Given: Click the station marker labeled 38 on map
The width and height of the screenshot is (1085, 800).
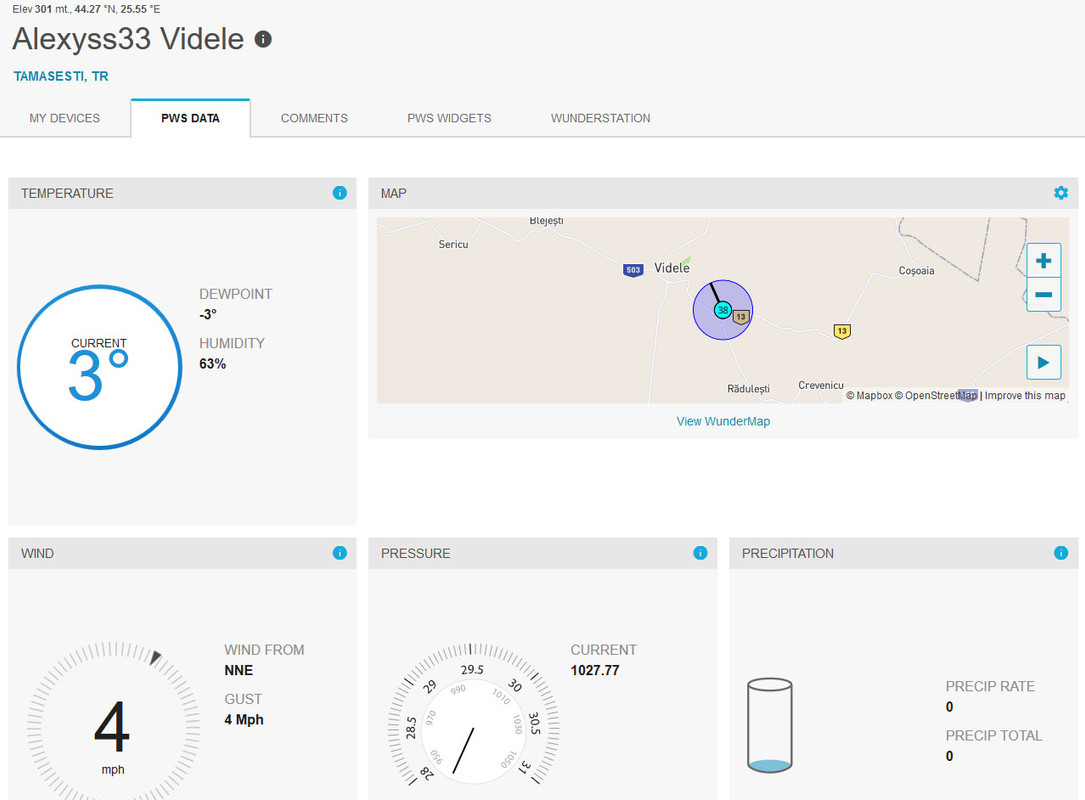Looking at the screenshot, I should click(x=722, y=310).
